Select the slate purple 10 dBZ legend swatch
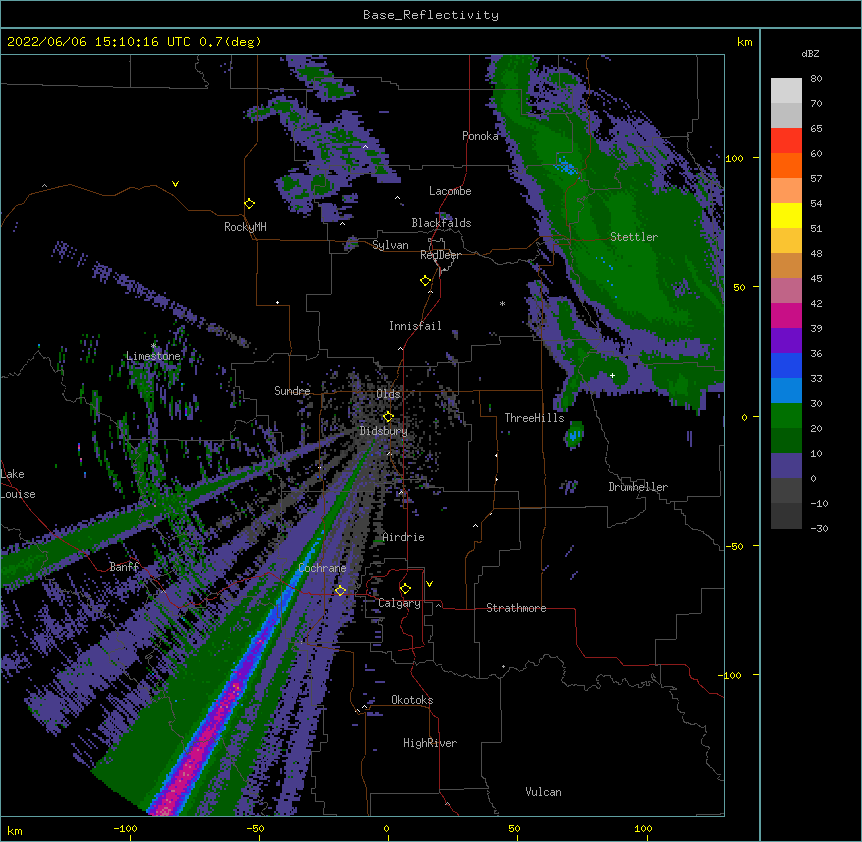 [786, 466]
